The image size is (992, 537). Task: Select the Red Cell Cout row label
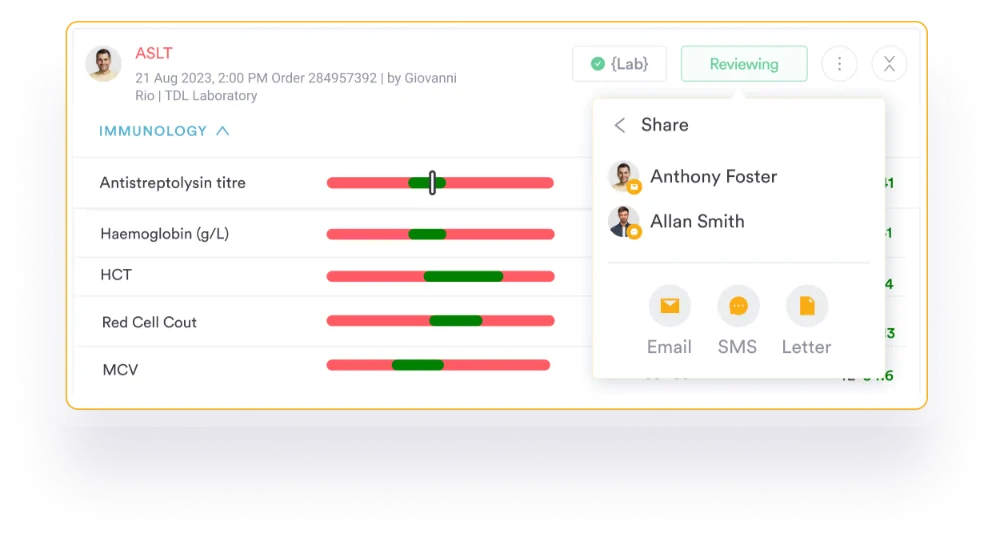point(149,322)
